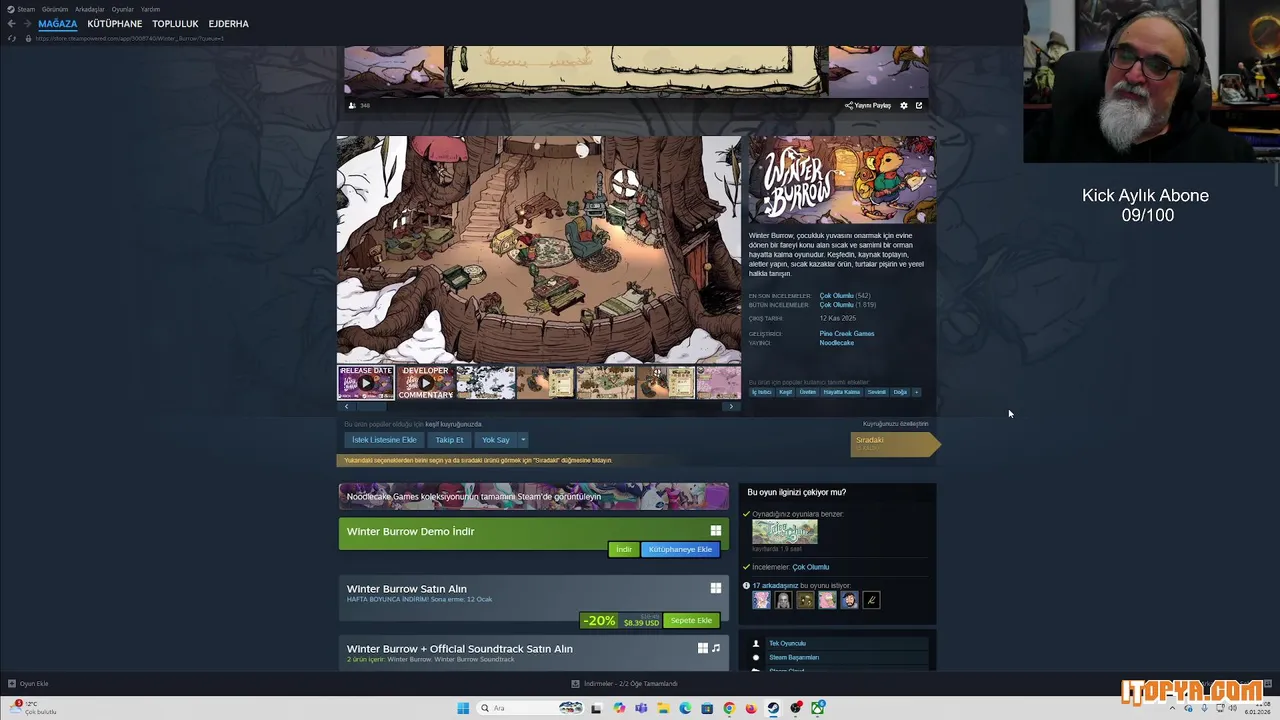Switch to the MAĞAZA tab
This screenshot has width=1280, height=720.
pos(57,23)
